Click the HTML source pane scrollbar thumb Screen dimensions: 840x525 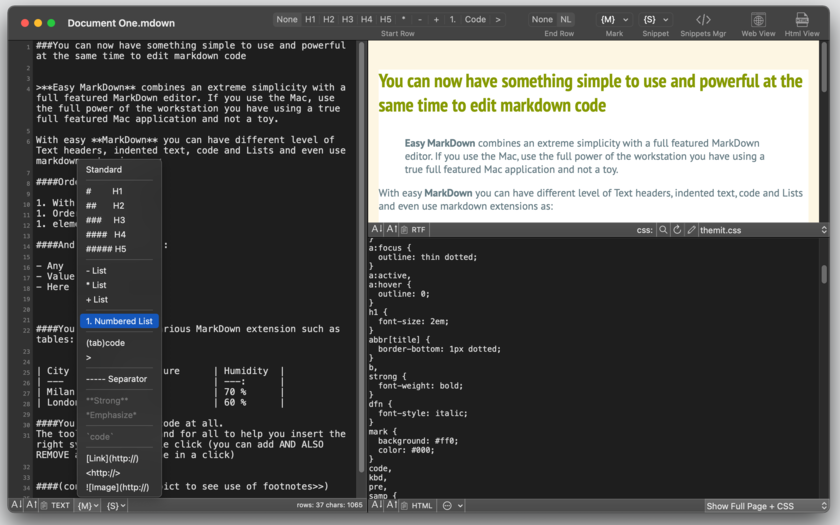(824, 274)
